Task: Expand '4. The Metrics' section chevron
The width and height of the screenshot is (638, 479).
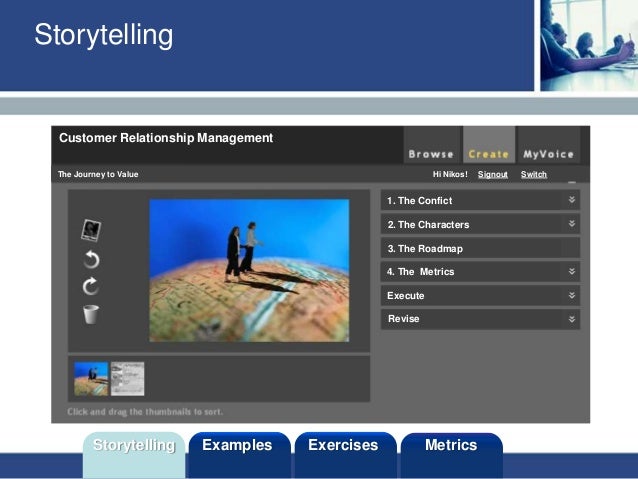Action: tap(571, 271)
